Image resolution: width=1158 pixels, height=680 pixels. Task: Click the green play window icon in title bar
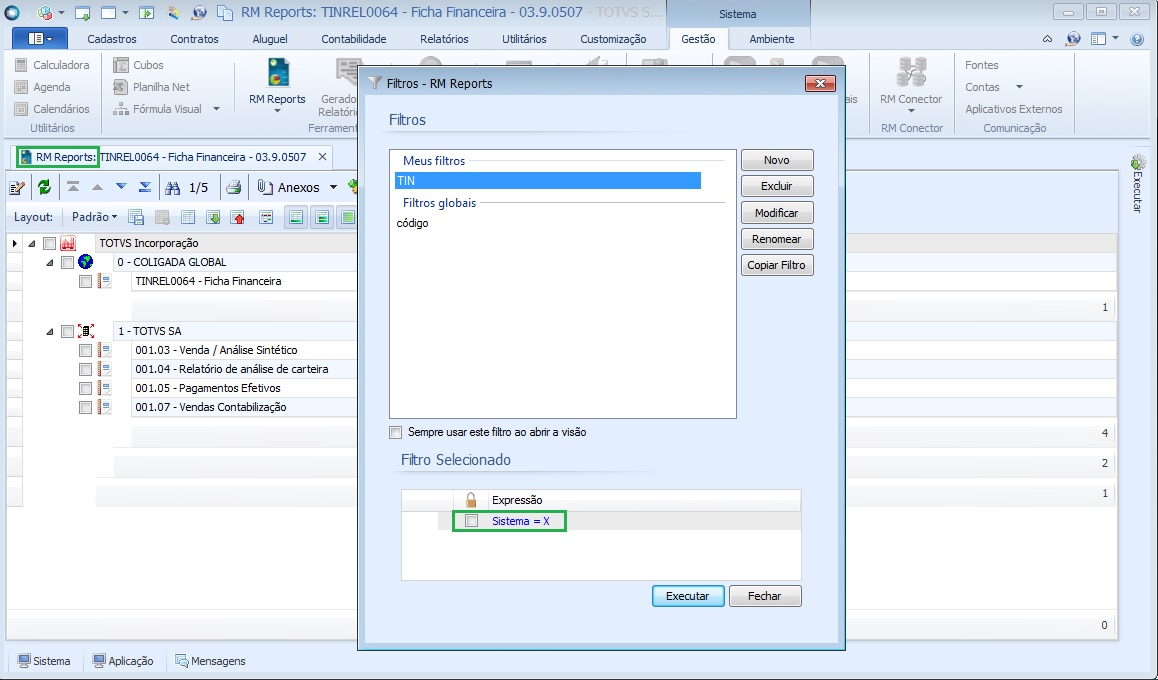point(147,13)
